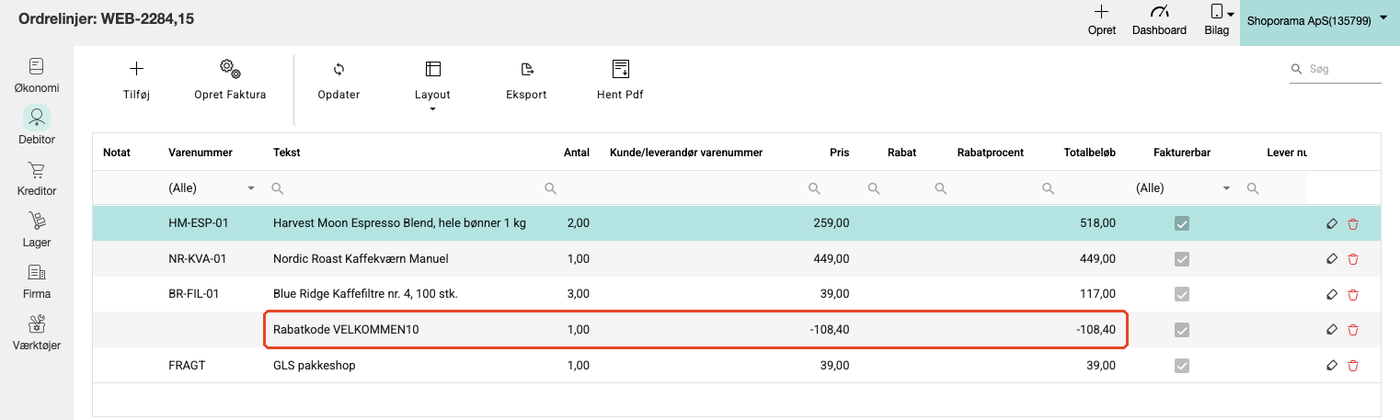Open the Økonomi sidebar section
The image size is (1400, 420).
tap(36, 75)
